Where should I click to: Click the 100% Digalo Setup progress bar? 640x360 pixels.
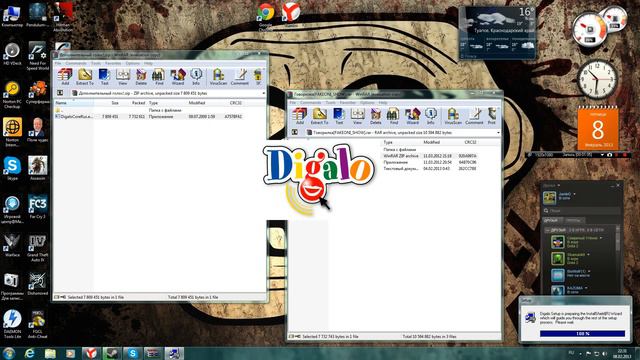(x=582, y=333)
